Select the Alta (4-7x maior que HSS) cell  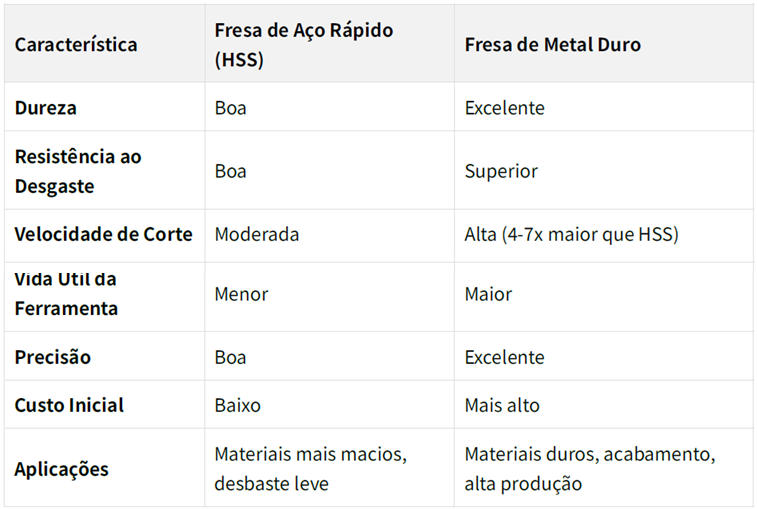tap(571, 235)
